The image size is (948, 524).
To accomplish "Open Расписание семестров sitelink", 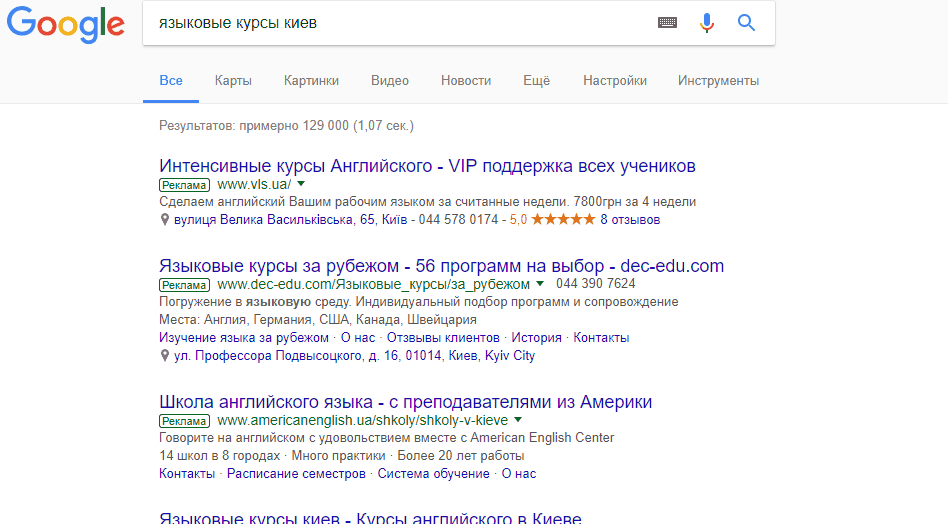I will tap(296, 473).
